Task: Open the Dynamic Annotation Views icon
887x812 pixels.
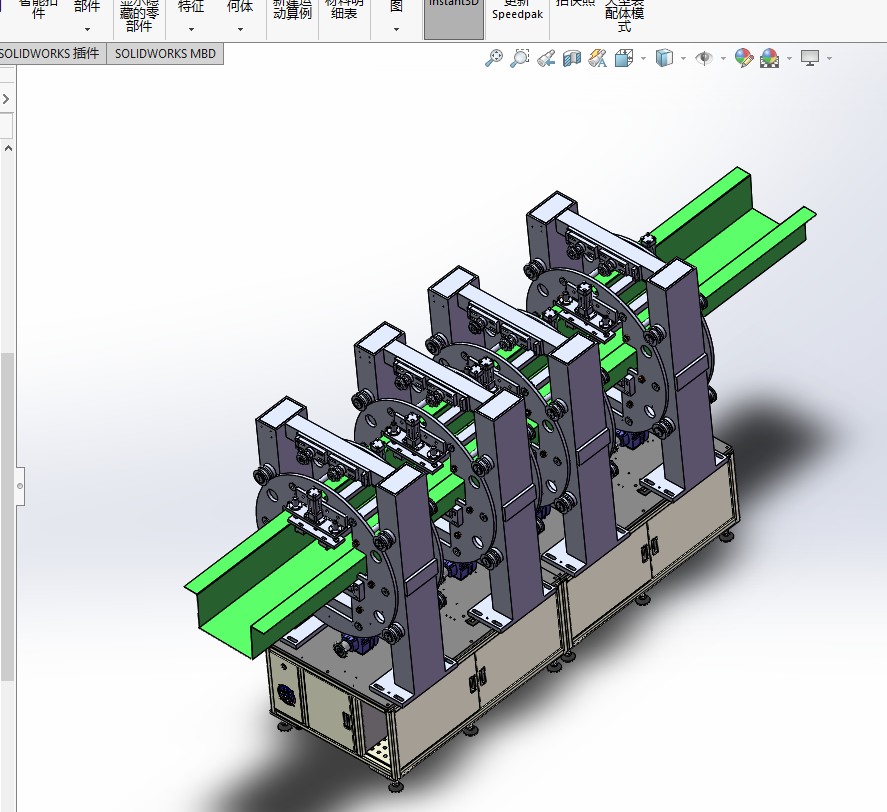Action: click(x=598, y=58)
